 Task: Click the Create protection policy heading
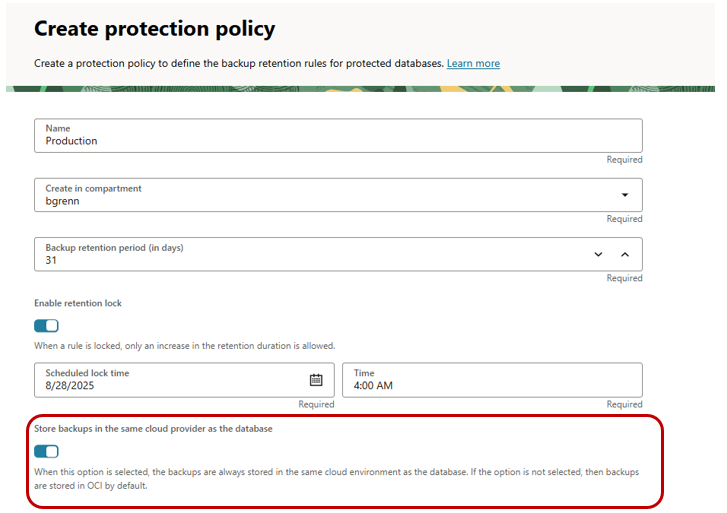154,29
